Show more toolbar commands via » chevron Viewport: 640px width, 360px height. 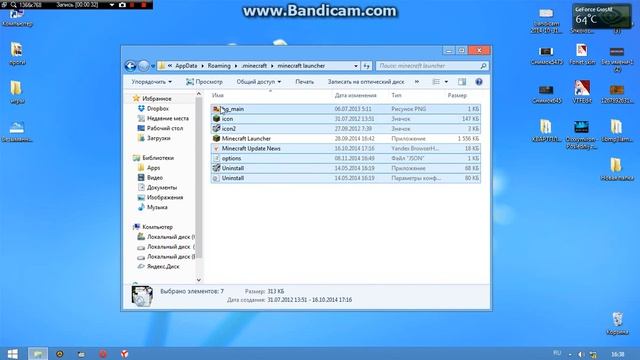coord(417,82)
